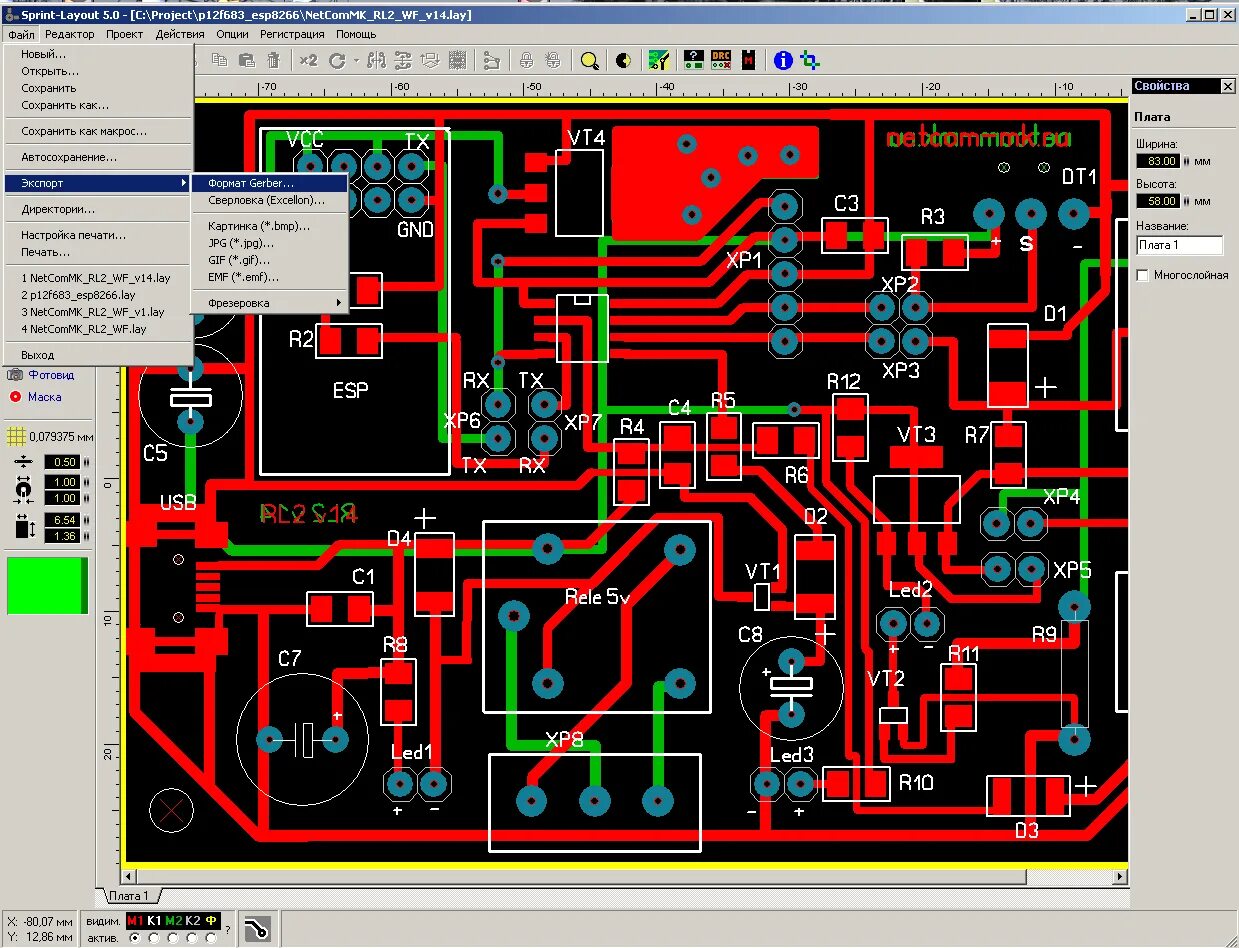This screenshot has height=948, width=1239.
Task: Click the Paste toolbar icon
Action: click(247, 60)
